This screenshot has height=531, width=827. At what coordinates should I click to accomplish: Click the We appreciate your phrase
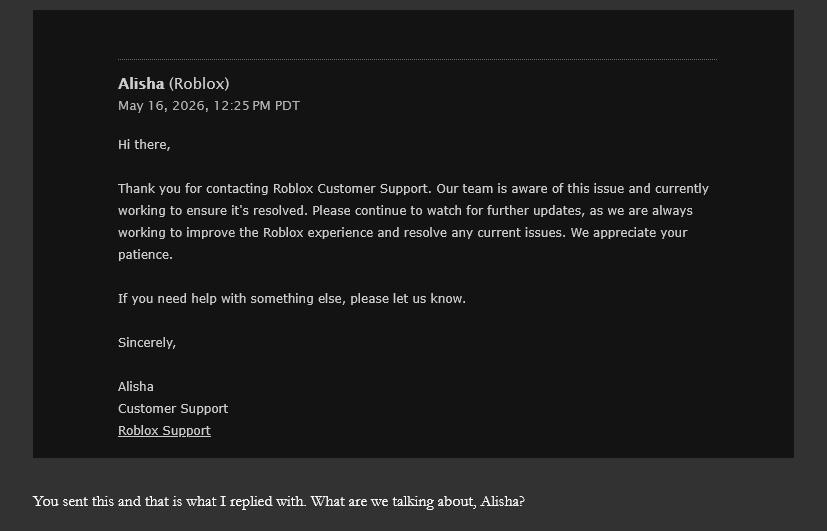point(629,233)
